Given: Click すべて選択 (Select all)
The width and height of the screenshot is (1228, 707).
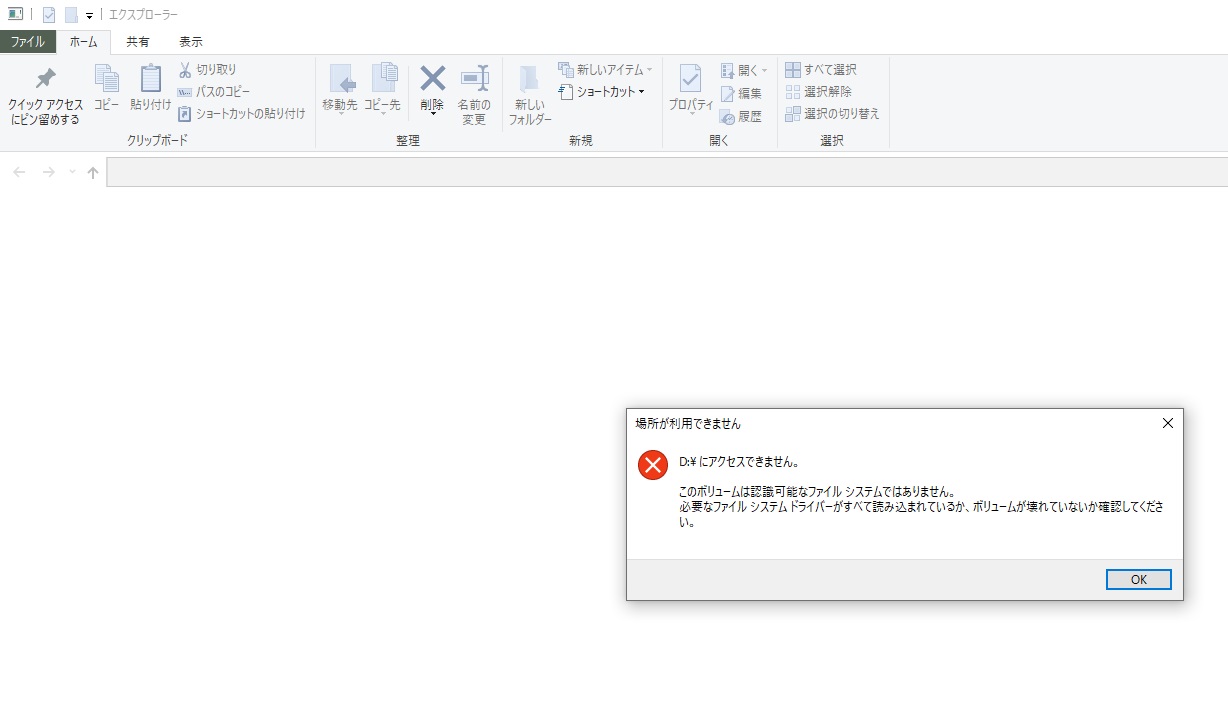Looking at the screenshot, I should pos(820,70).
